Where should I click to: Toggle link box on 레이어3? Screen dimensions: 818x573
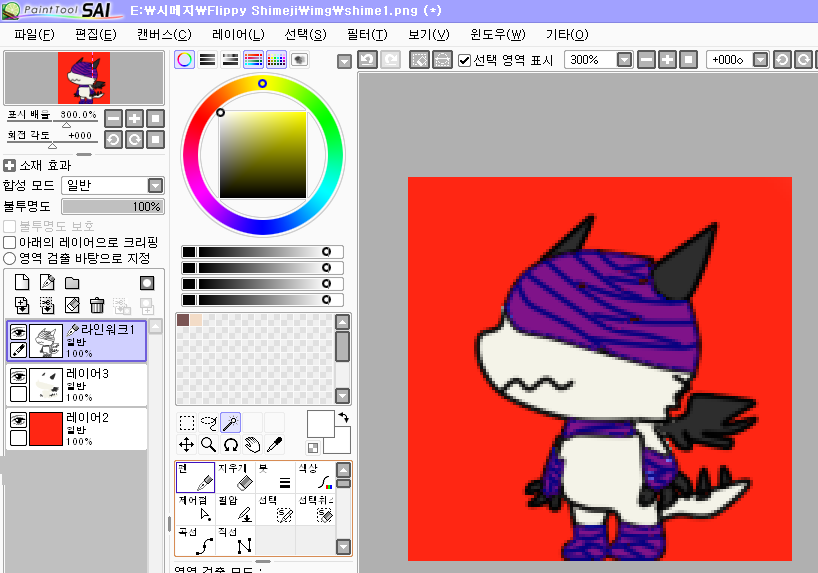[x=18, y=393]
